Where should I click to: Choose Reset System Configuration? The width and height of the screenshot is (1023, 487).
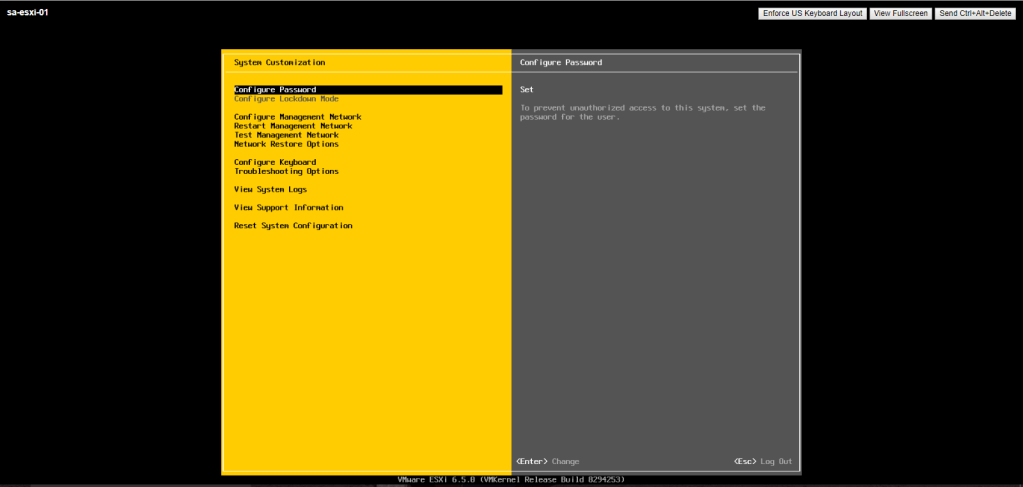pyautogui.click(x=293, y=226)
